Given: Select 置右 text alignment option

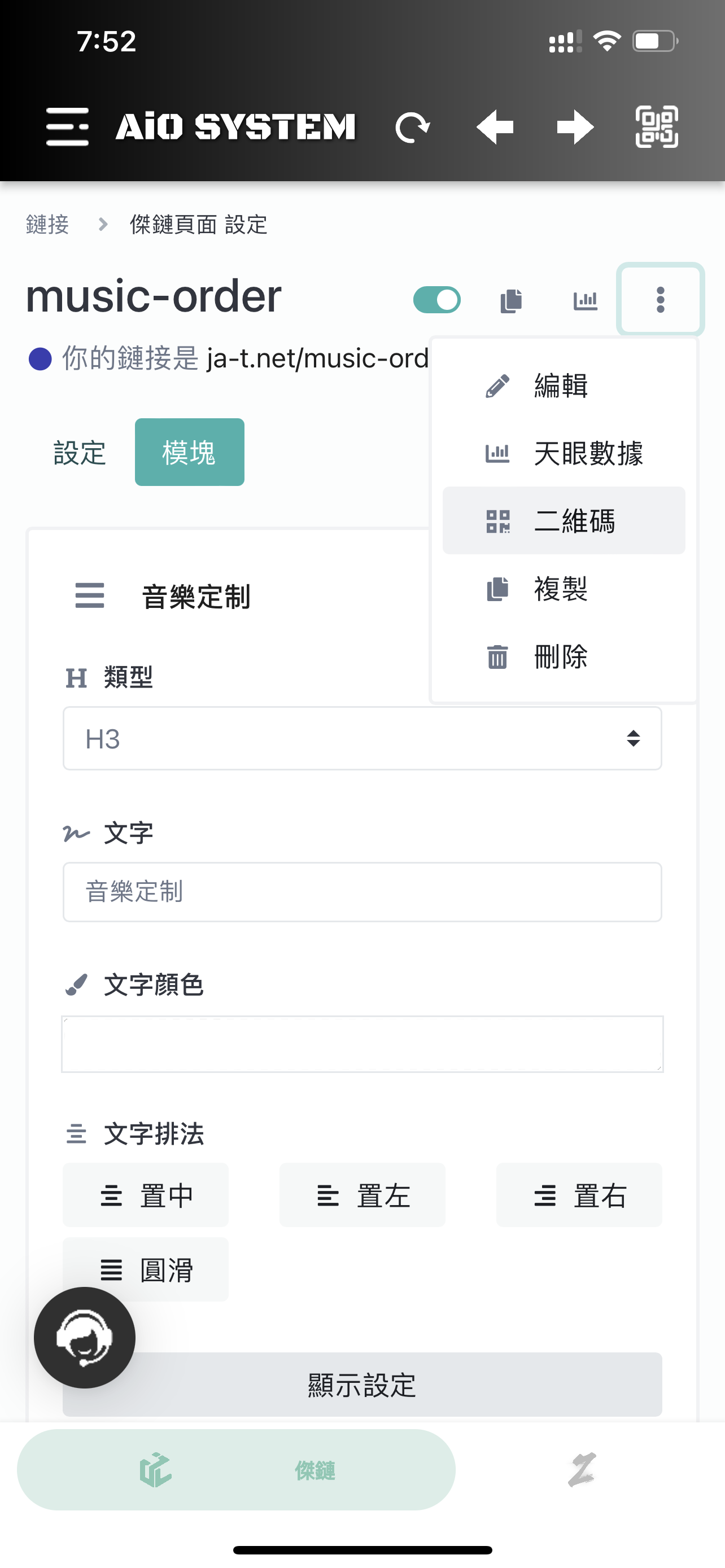Looking at the screenshot, I should pyautogui.click(x=579, y=1195).
